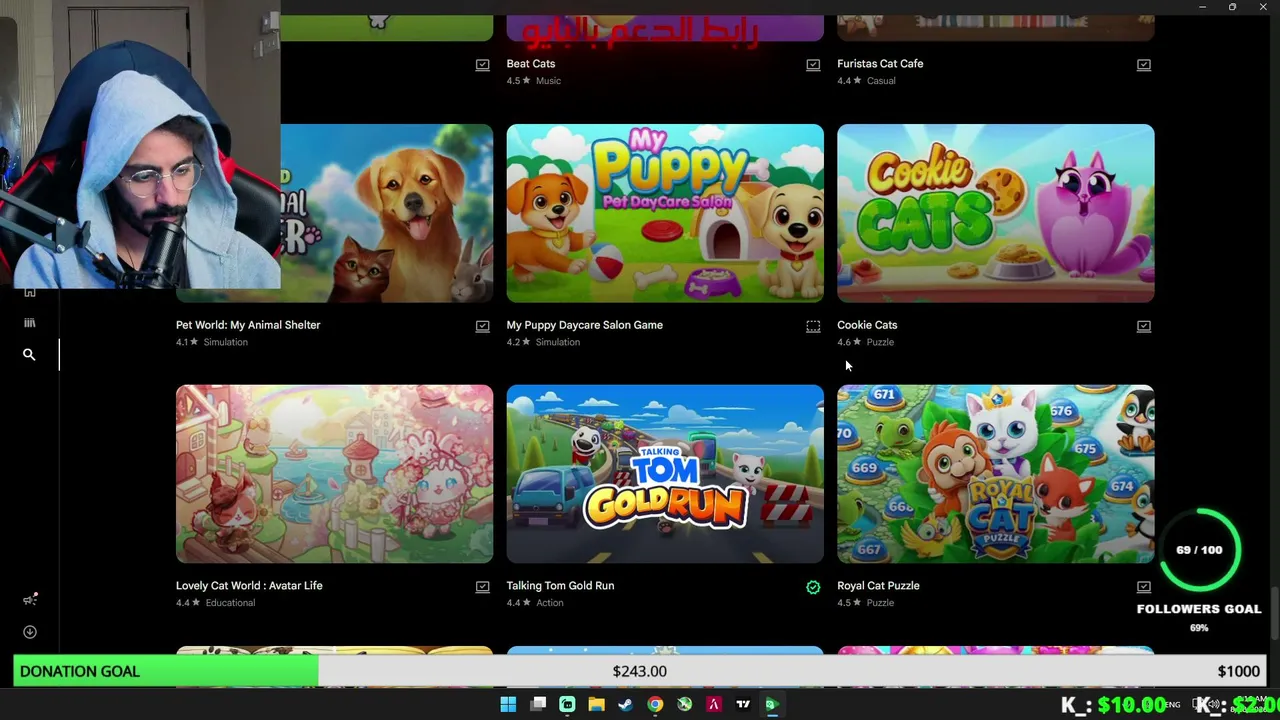This screenshot has width=1280, height=720.
Task: Click Simulation genre under Pet World
Action: click(x=226, y=342)
